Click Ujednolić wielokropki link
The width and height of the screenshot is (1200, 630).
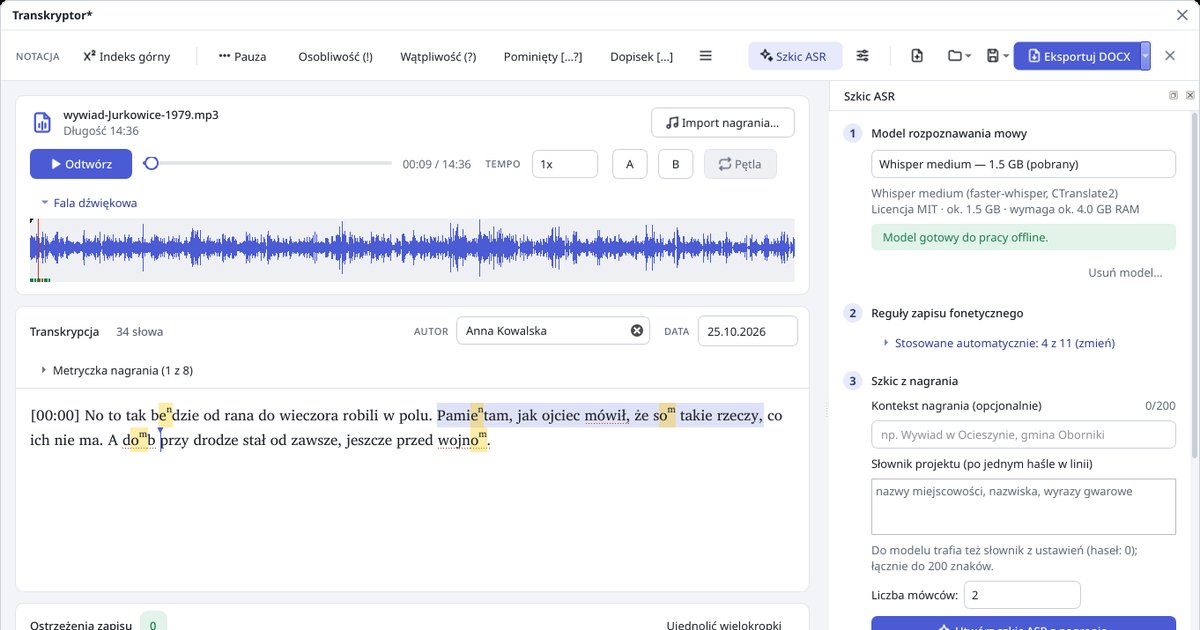724,625
